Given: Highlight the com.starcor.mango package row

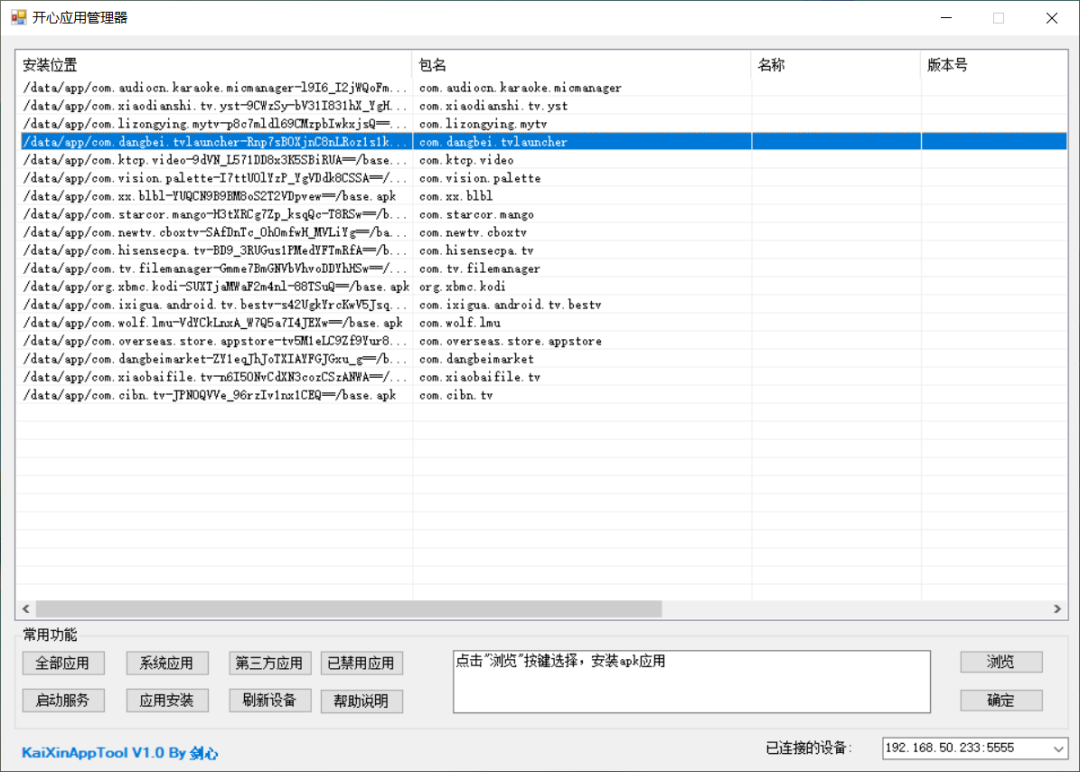Looking at the screenshot, I should tap(541, 214).
